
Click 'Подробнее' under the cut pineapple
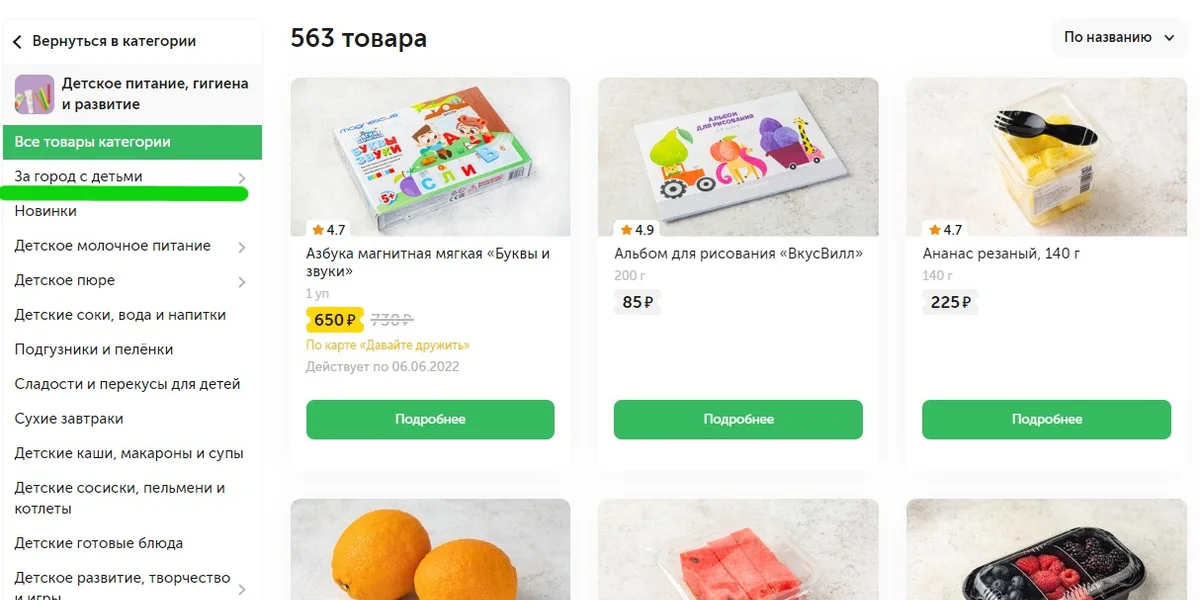point(1045,419)
